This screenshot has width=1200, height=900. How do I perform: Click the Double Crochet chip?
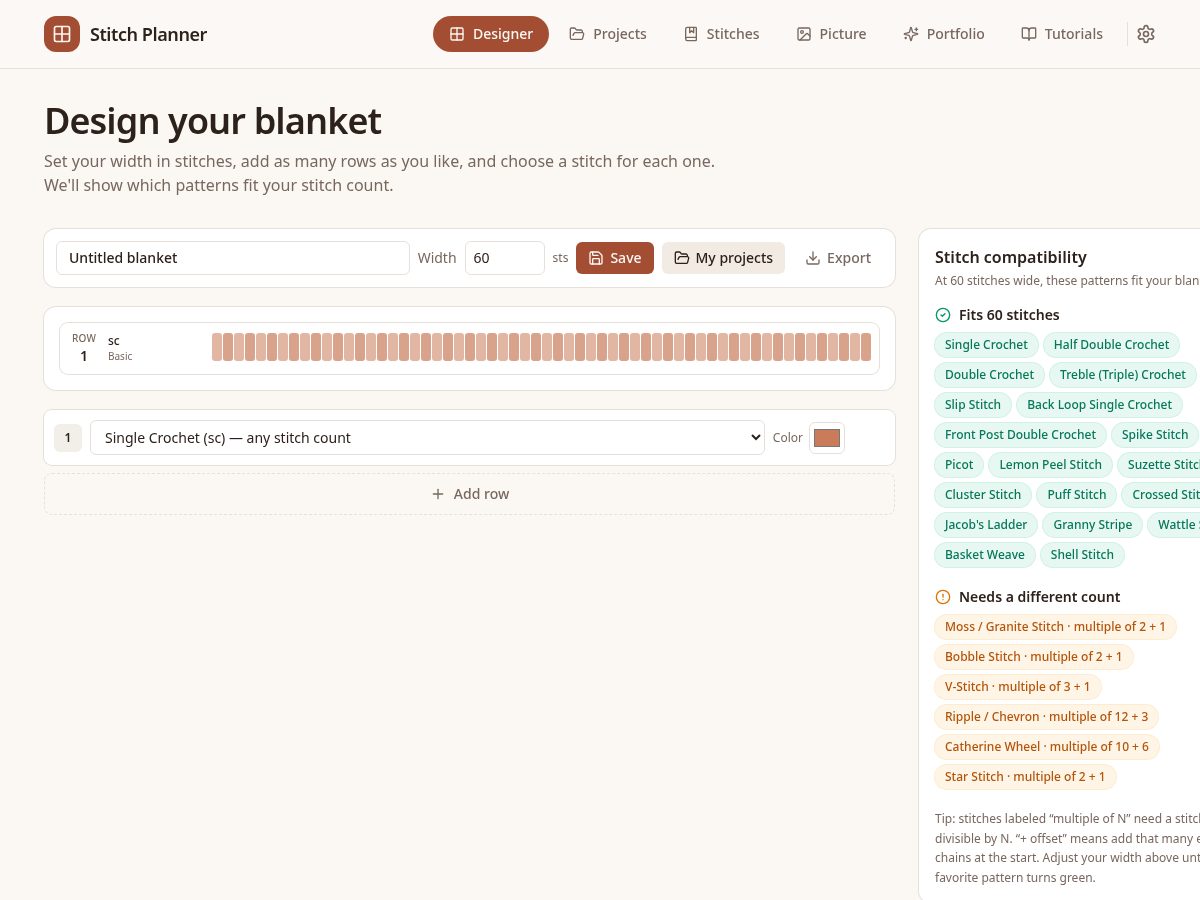pyautogui.click(x=989, y=375)
